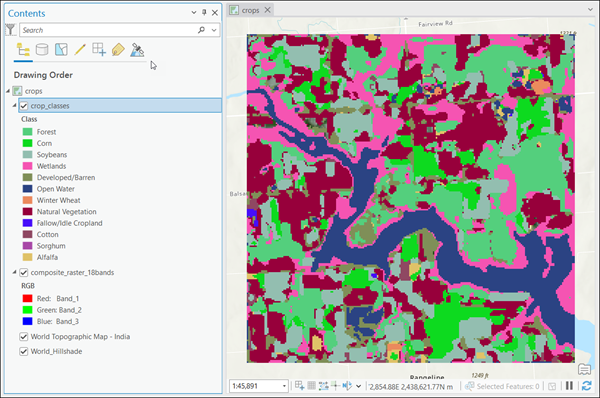Screen dimensions: 600x398
Task: Select the crops map view tab
Action: point(250,10)
